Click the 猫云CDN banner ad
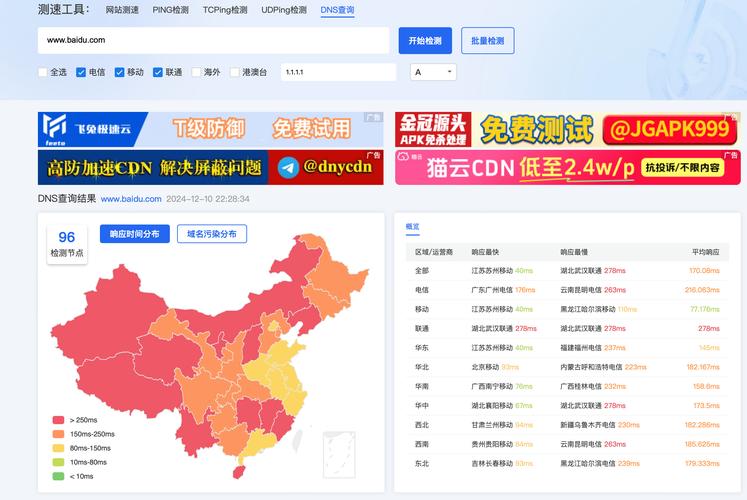Viewport: 747px width, 500px height. (566, 167)
